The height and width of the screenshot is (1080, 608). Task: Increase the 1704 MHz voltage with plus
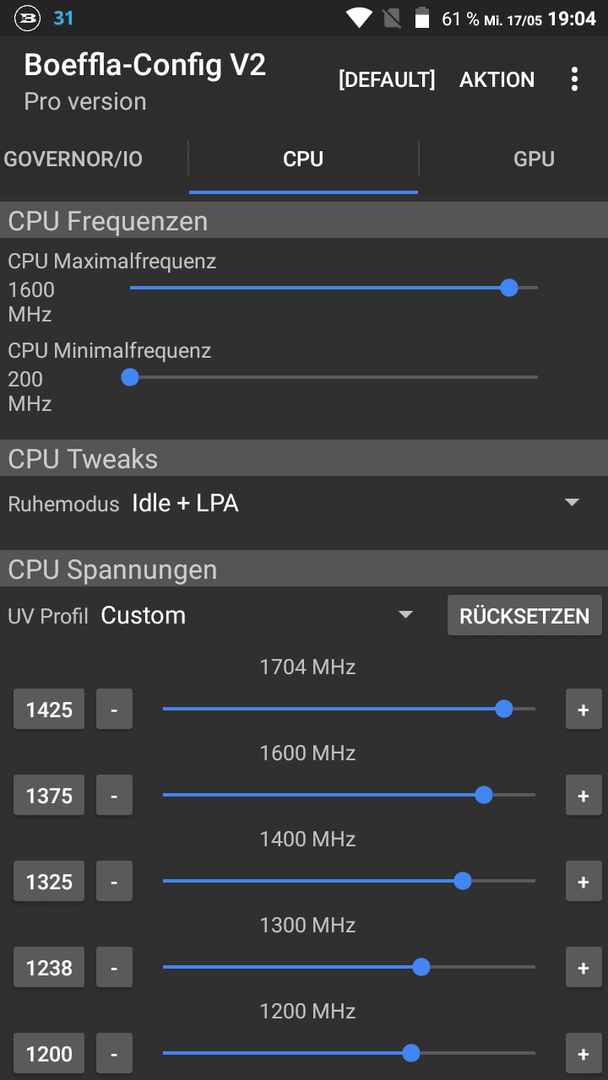(583, 709)
